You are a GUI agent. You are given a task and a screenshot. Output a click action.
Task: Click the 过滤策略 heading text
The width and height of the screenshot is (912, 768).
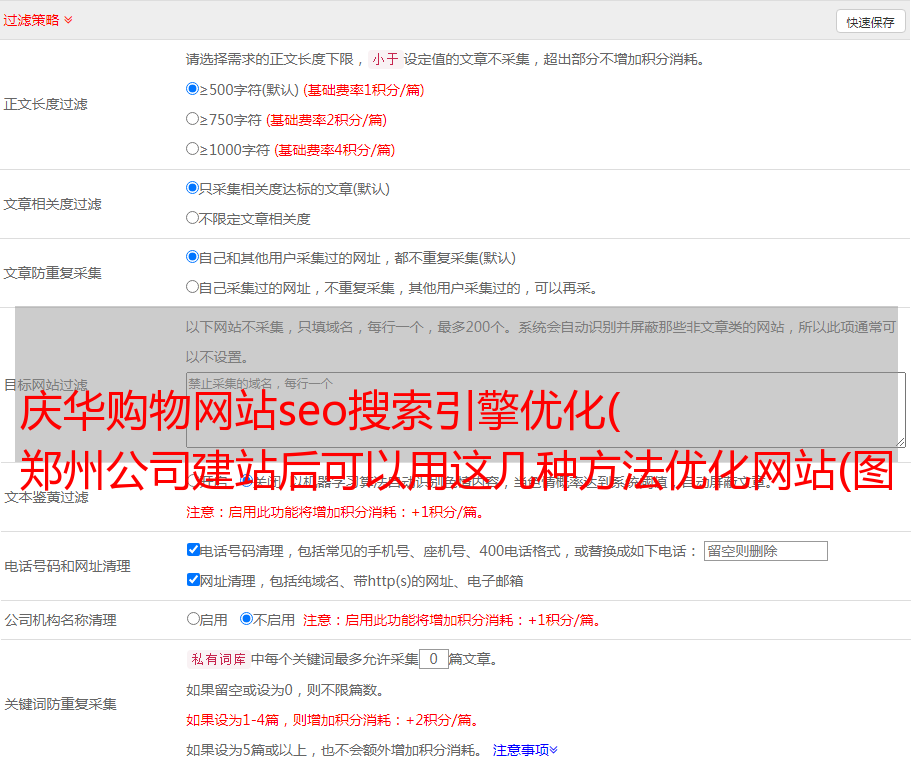pyautogui.click(x=30, y=20)
